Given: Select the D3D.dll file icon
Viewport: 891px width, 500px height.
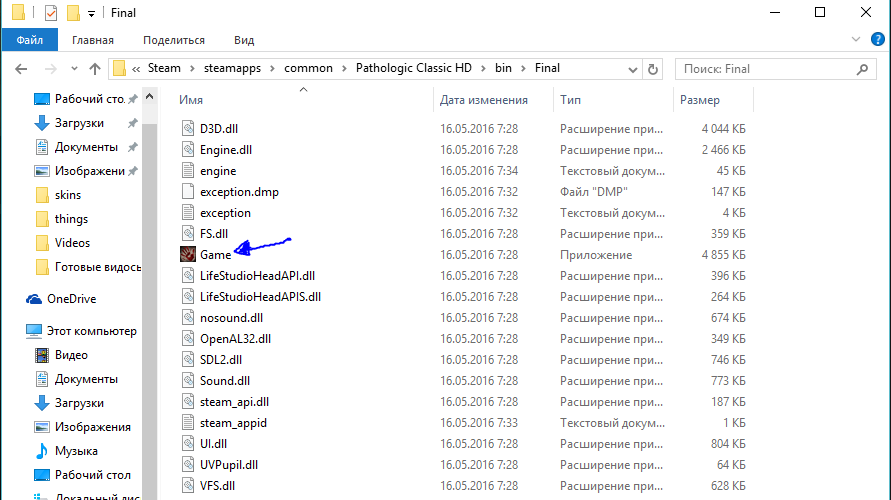Looking at the screenshot, I should [x=188, y=128].
